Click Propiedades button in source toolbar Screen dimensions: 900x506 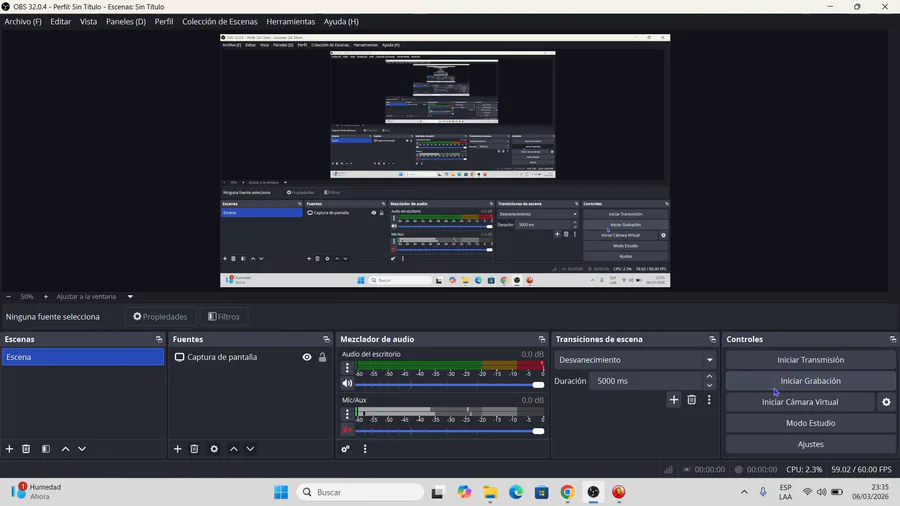(160, 317)
